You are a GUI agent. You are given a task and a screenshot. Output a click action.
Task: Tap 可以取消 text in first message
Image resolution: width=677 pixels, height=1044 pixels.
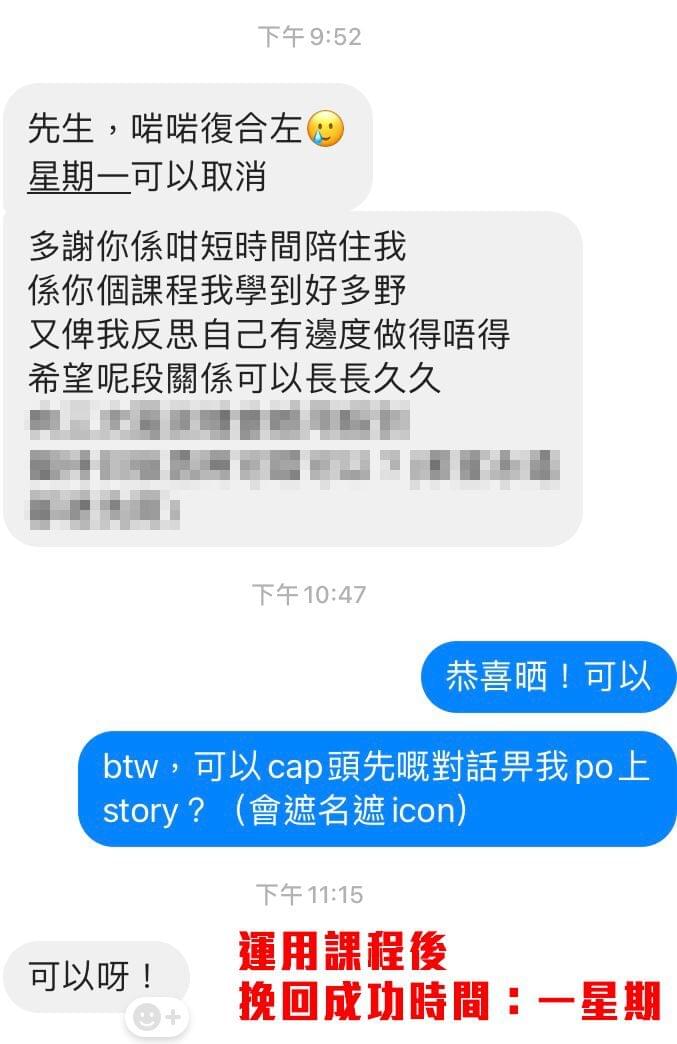coord(198,176)
